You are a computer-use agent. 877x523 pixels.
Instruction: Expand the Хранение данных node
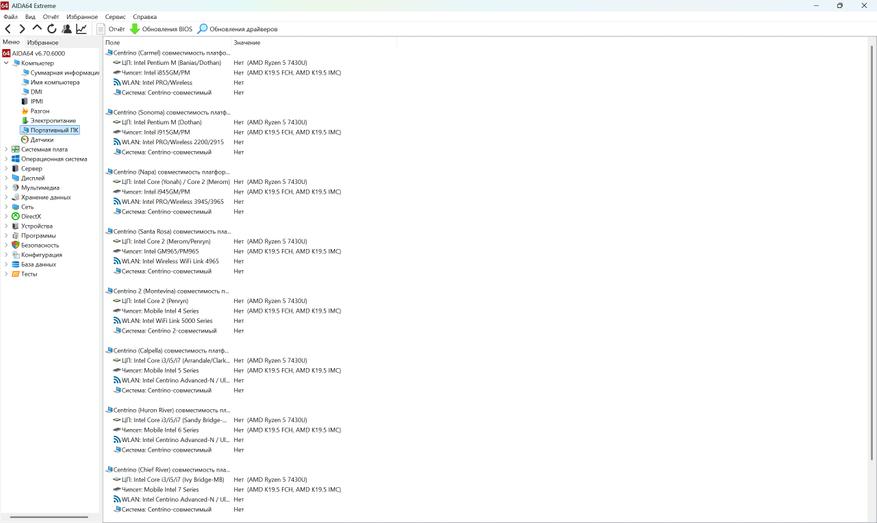pos(6,197)
